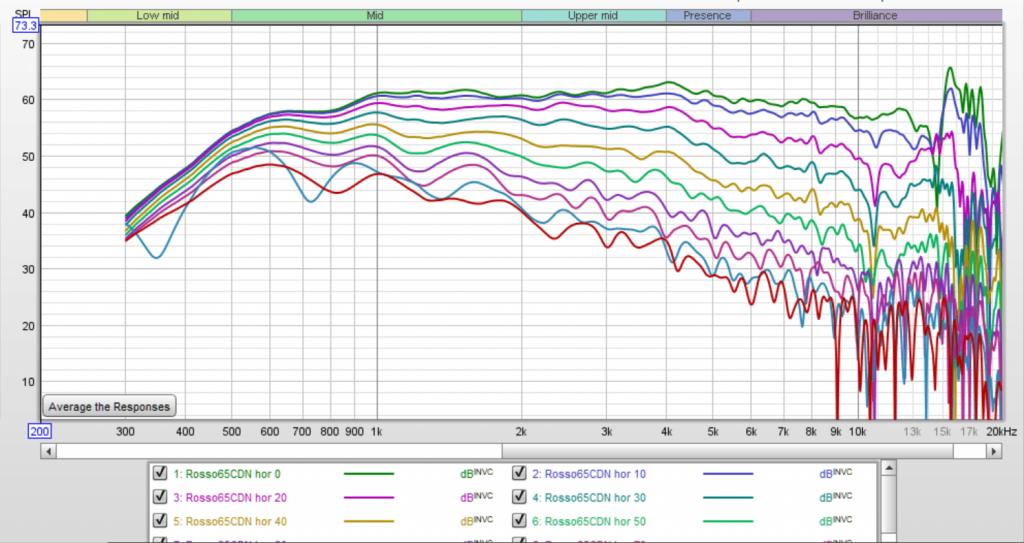
Task: Disable the Rosso65CDN hor 30 checkbox
Action: tap(519, 497)
